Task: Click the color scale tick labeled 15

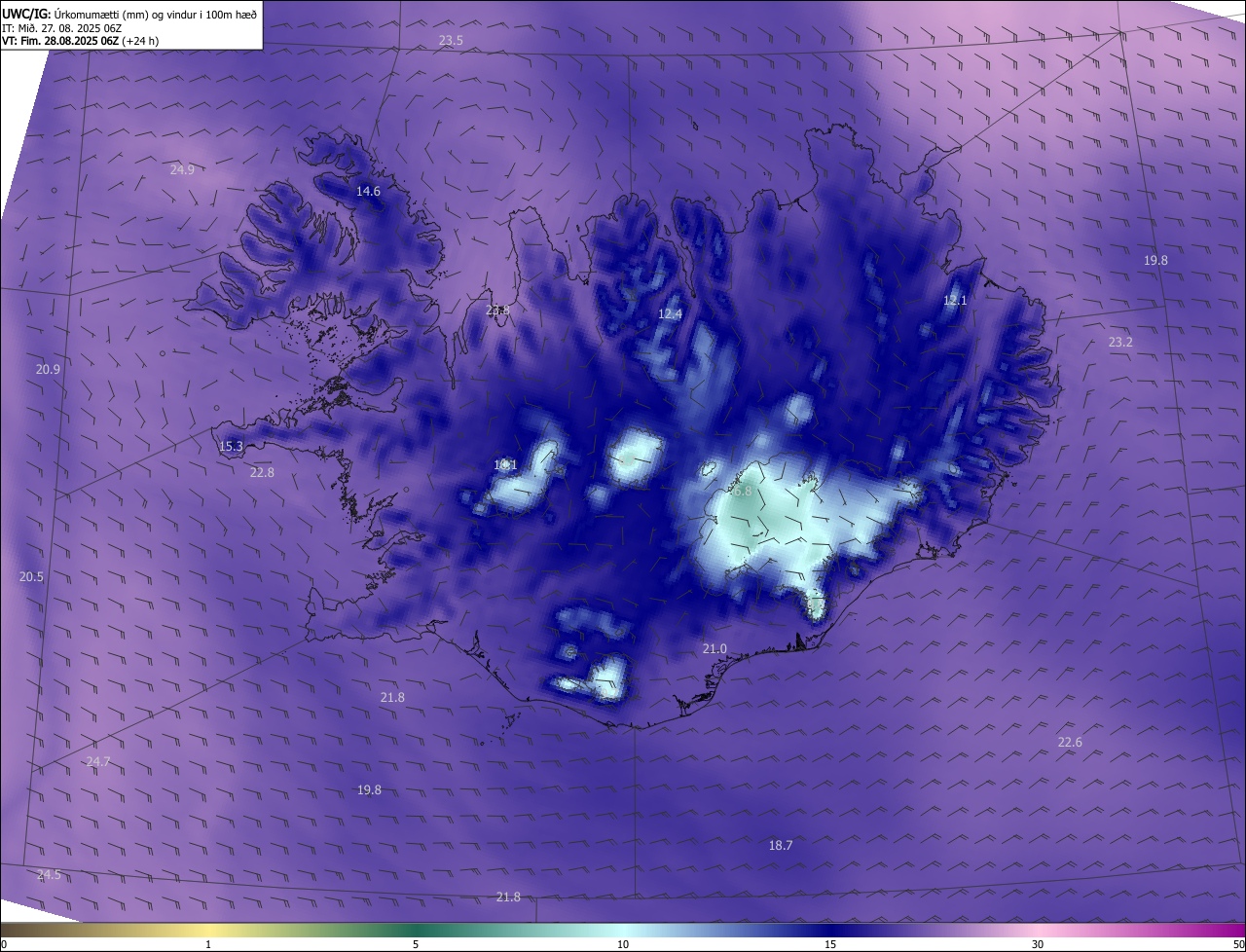Action: coord(830,944)
